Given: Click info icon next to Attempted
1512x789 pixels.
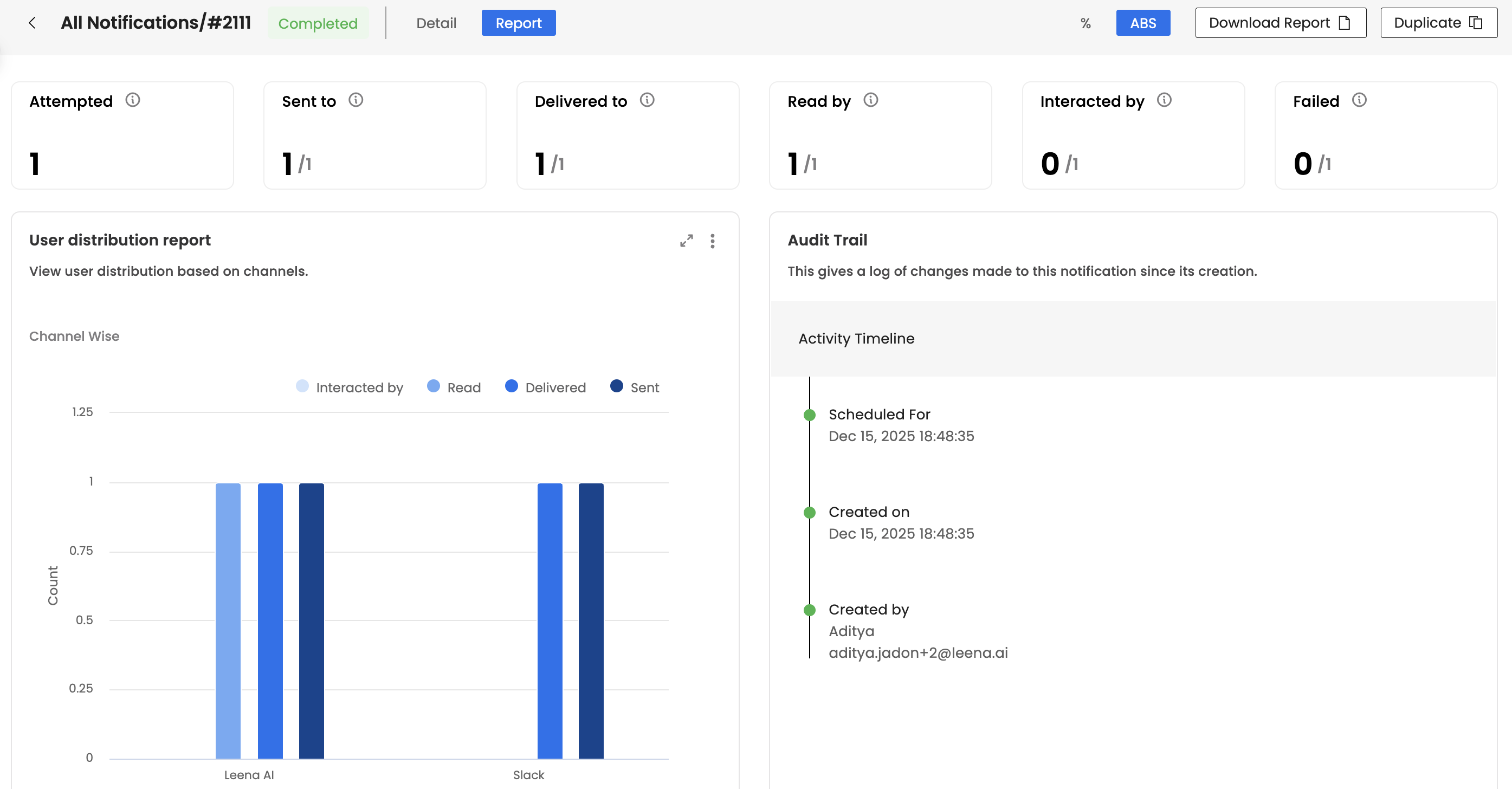Looking at the screenshot, I should (x=133, y=100).
